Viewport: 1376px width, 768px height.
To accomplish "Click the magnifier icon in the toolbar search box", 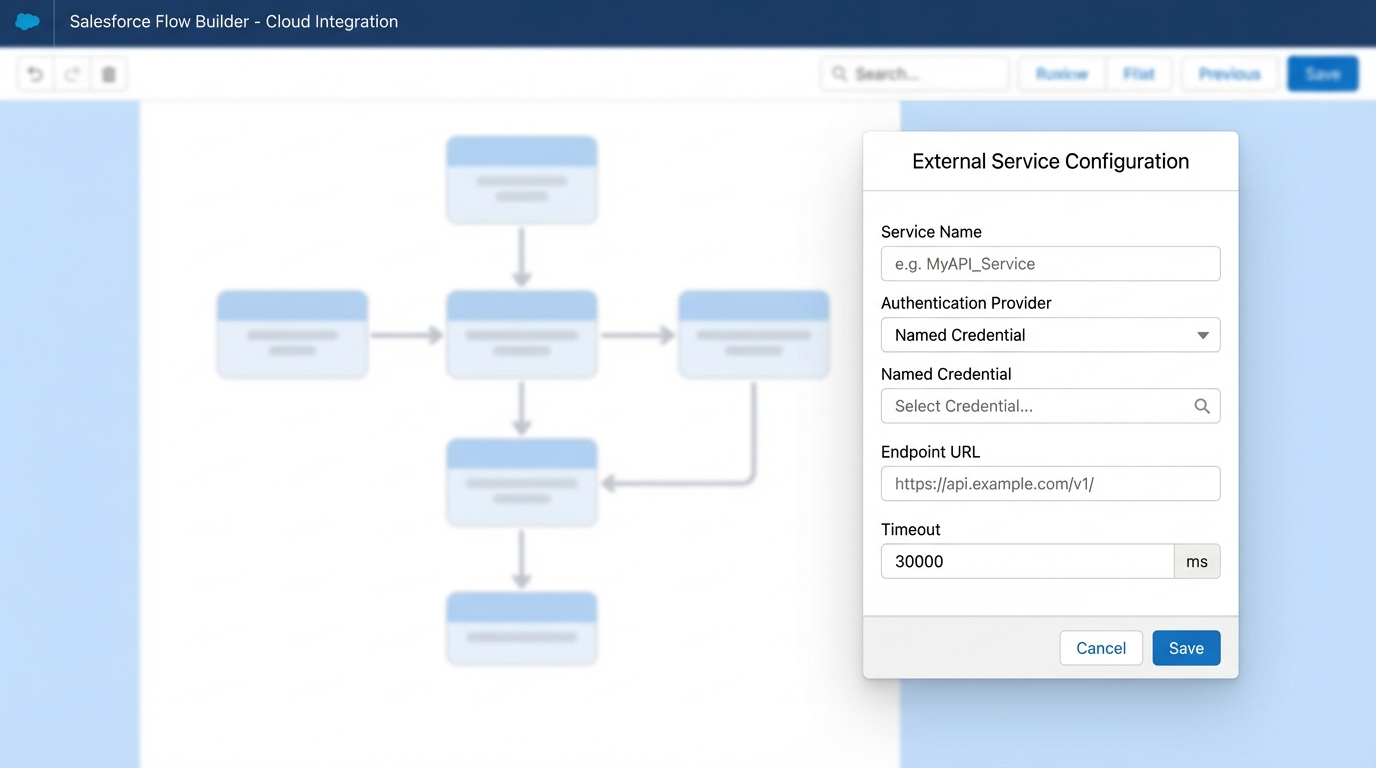I will coord(840,73).
